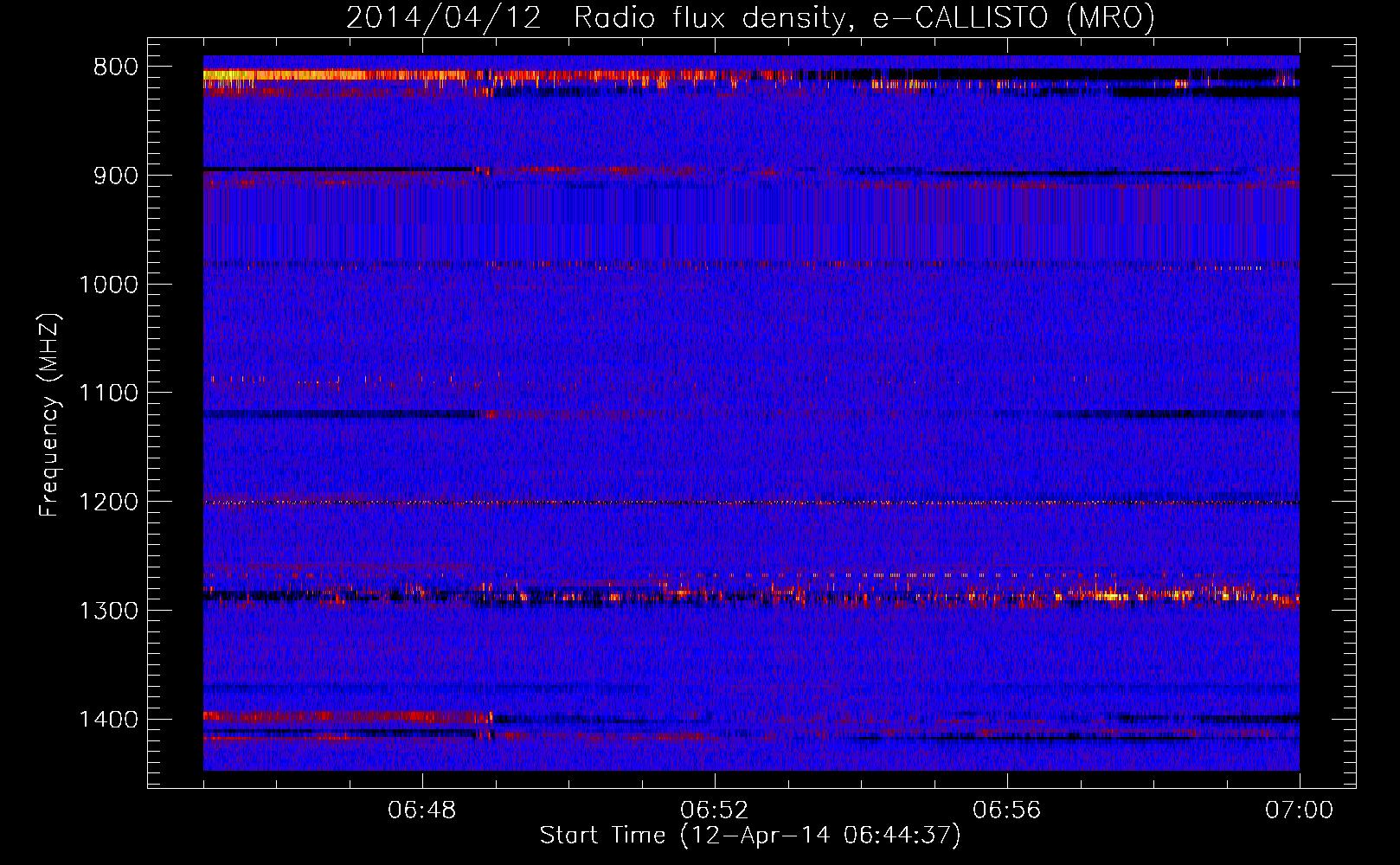Click the 06:56 time tick label
Viewport: 1400px width, 865px height.
click(1007, 811)
